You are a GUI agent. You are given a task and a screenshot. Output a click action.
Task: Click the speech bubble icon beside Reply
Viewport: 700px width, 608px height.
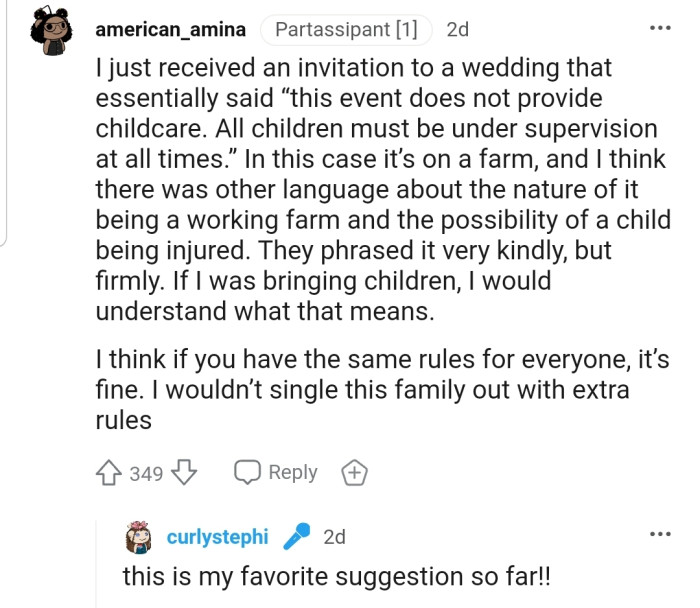click(247, 473)
